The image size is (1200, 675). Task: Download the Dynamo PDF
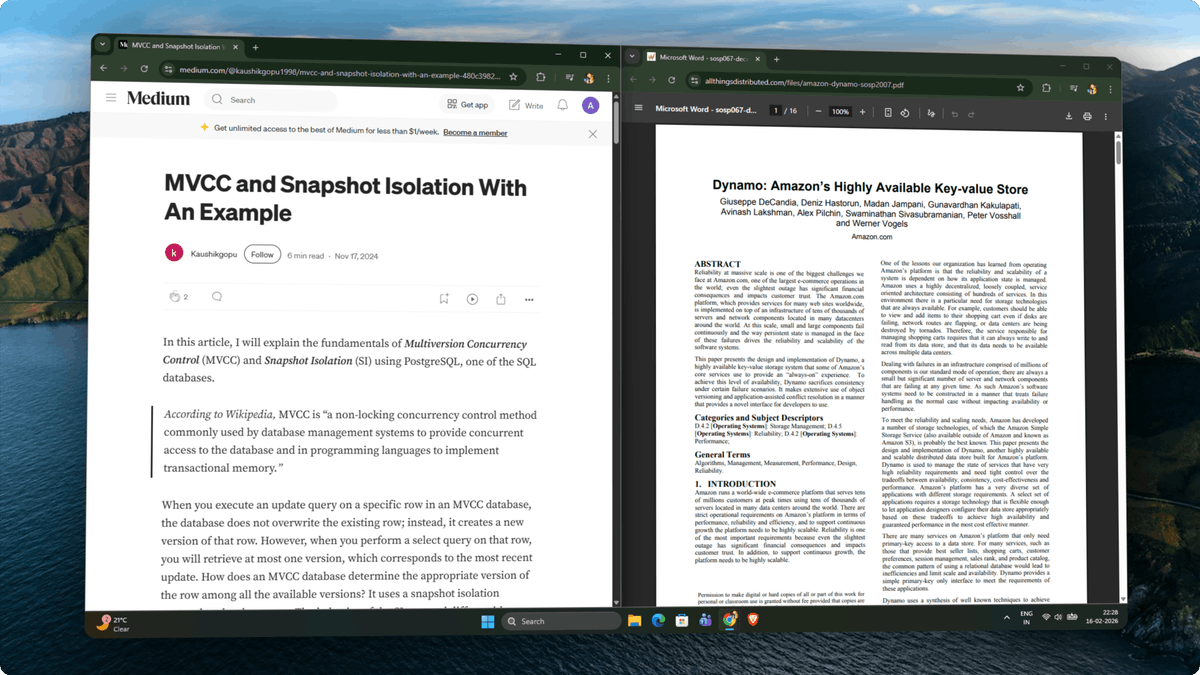(1069, 116)
